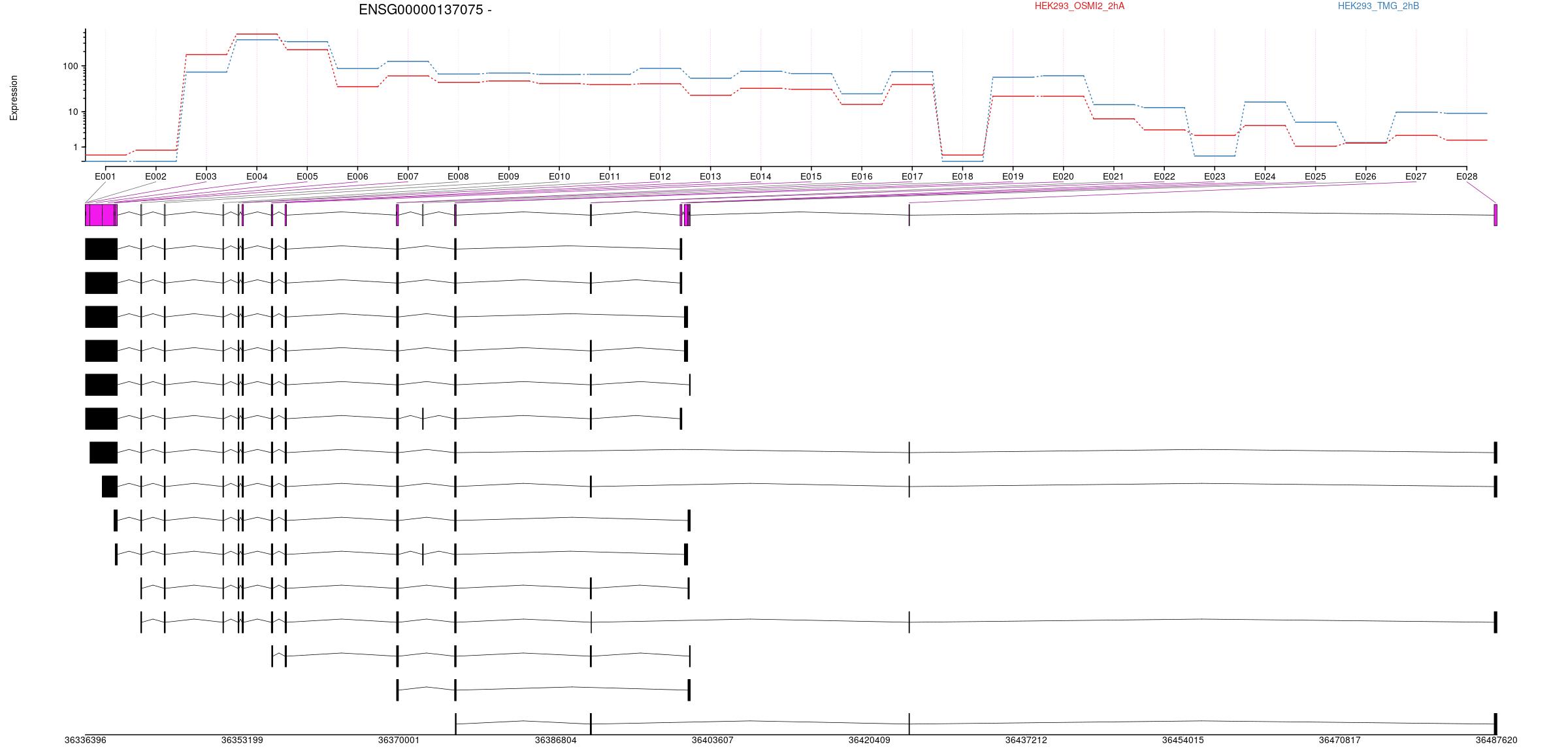Screen dimensions: 1568x751
Task: Click the blue expression line segment above E023
Action: coord(1215,155)
